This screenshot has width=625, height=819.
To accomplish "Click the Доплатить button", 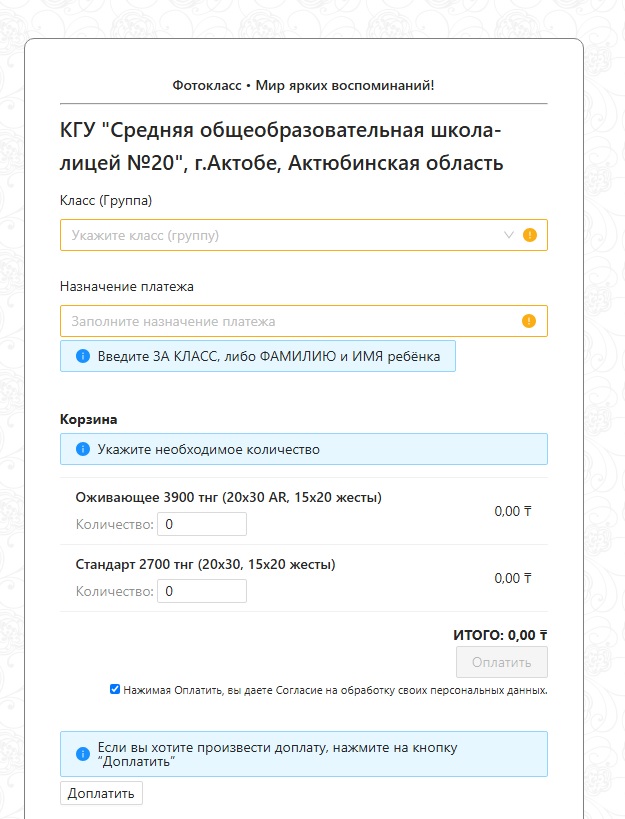I will coord(101,793).
